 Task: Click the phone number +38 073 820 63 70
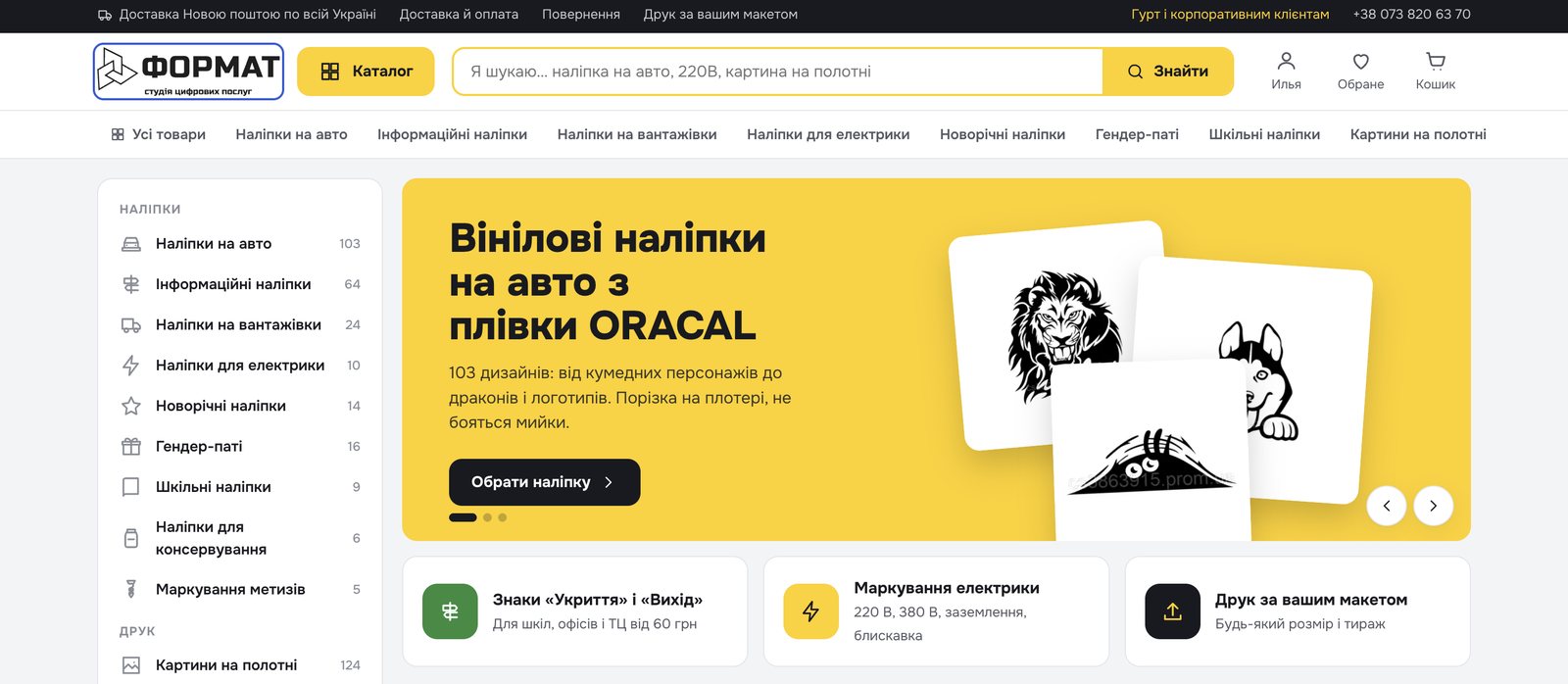click(1411, 15)
